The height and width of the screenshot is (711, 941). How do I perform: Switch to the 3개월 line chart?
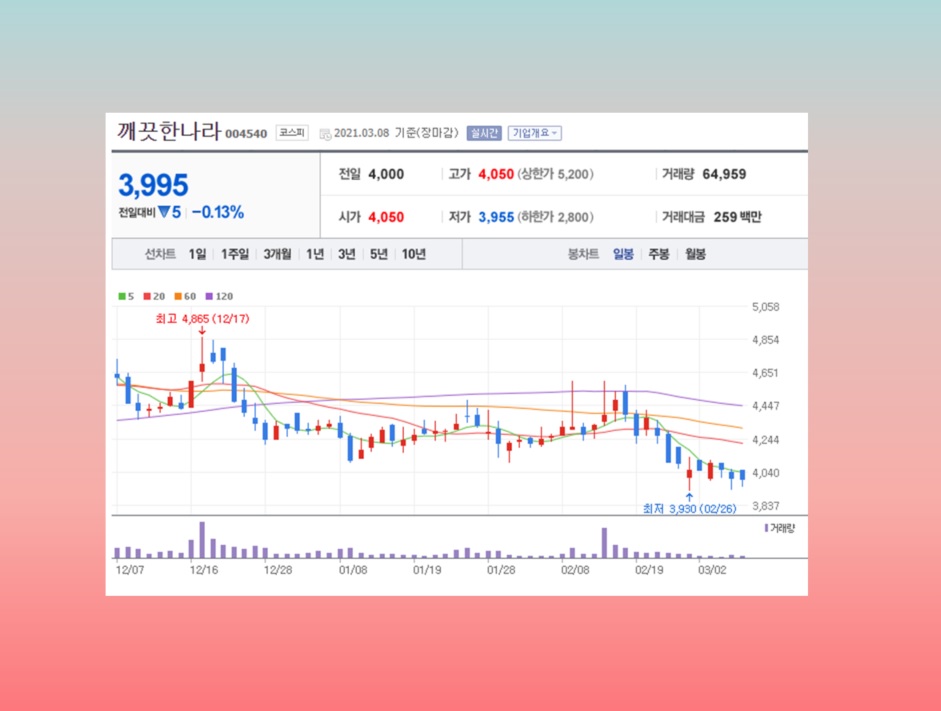tap(277, 254)
